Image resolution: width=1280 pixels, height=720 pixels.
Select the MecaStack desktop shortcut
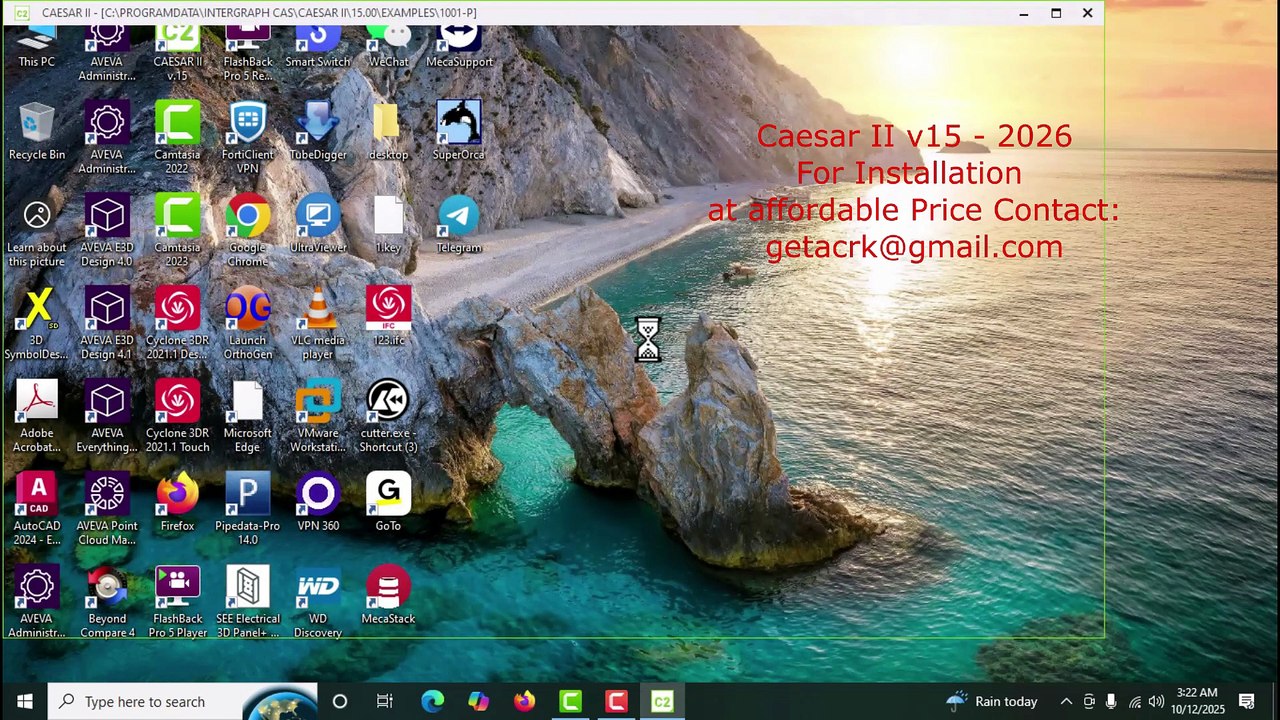click(x=388, y=596)
